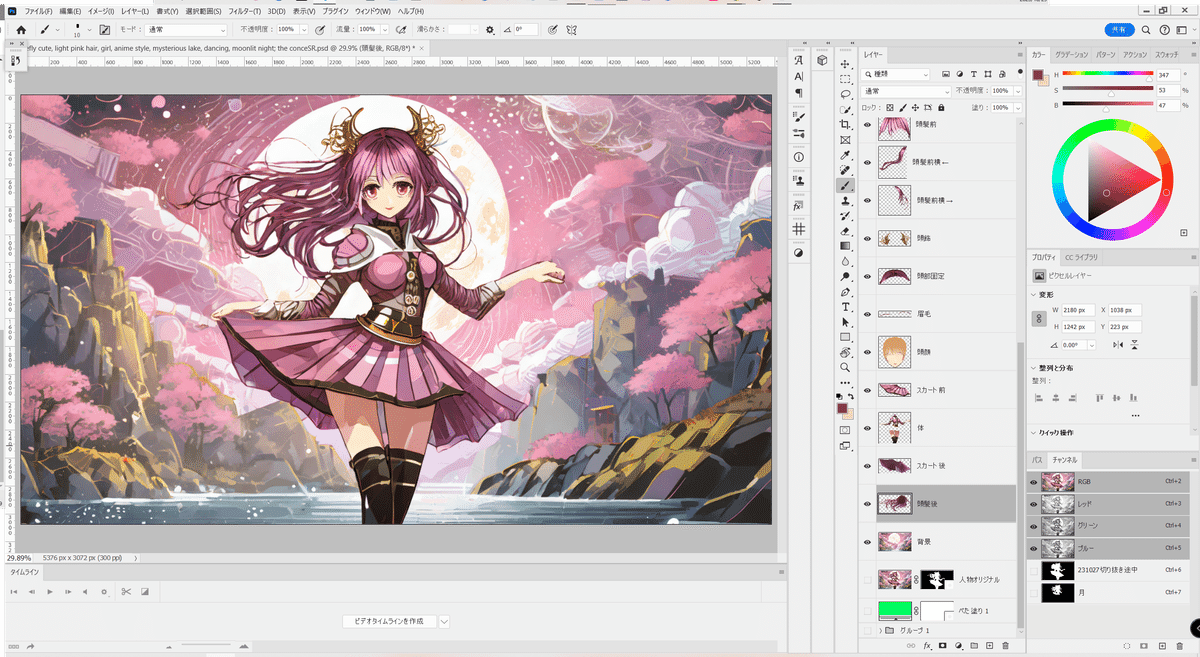
Task: Show the べた塗り 1 layer
Action: pos(868,610)
